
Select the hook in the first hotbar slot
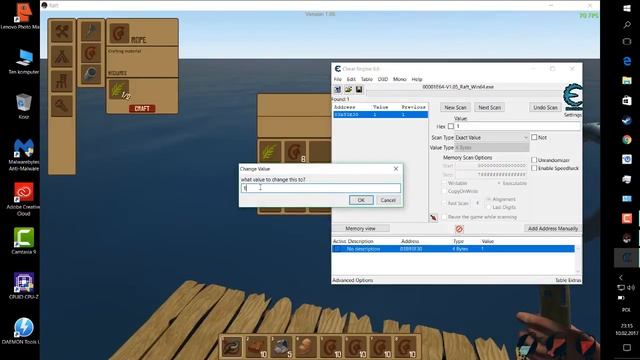[x=232, y=347]
